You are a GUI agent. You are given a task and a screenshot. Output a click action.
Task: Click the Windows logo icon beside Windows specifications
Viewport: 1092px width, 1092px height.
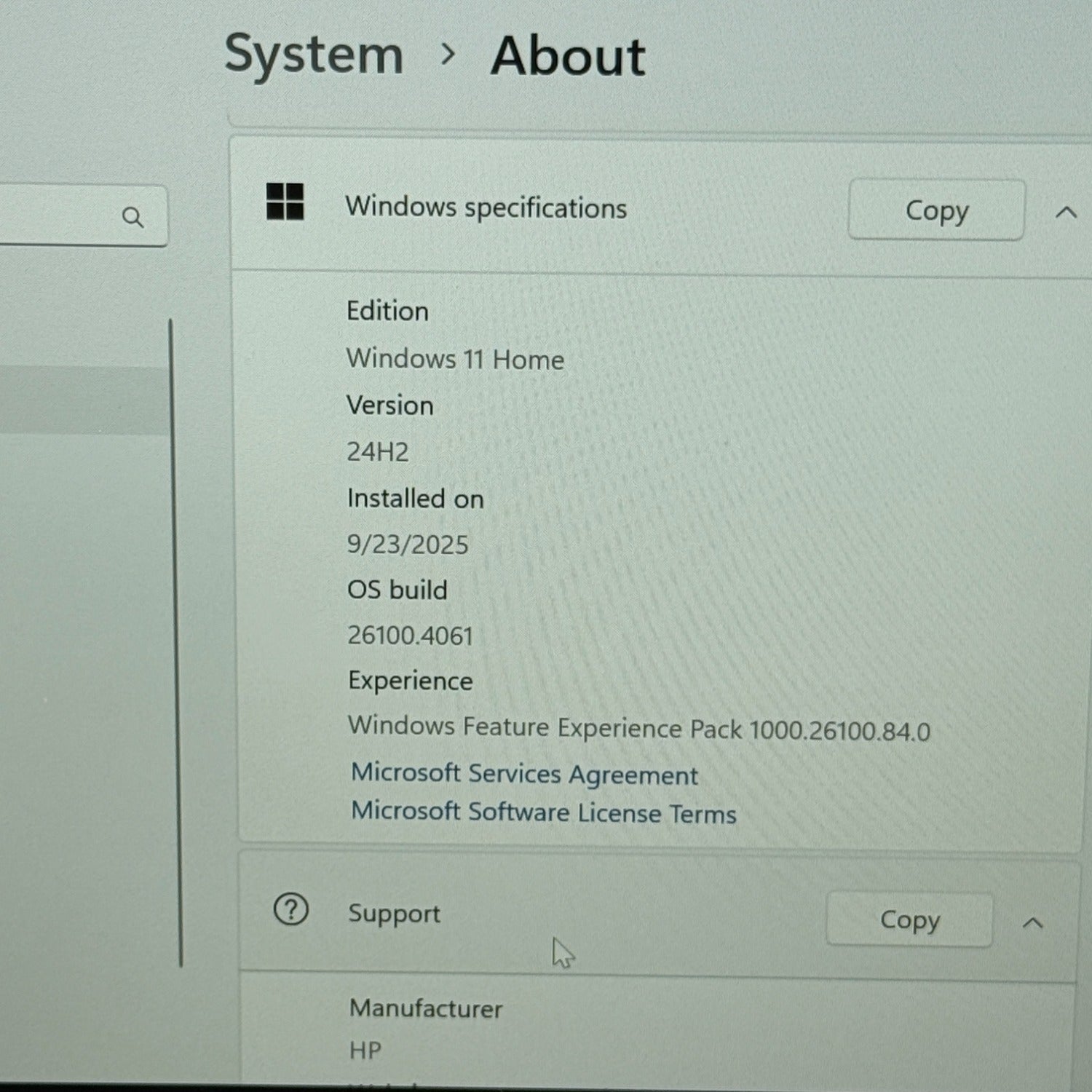pos(285,202)
